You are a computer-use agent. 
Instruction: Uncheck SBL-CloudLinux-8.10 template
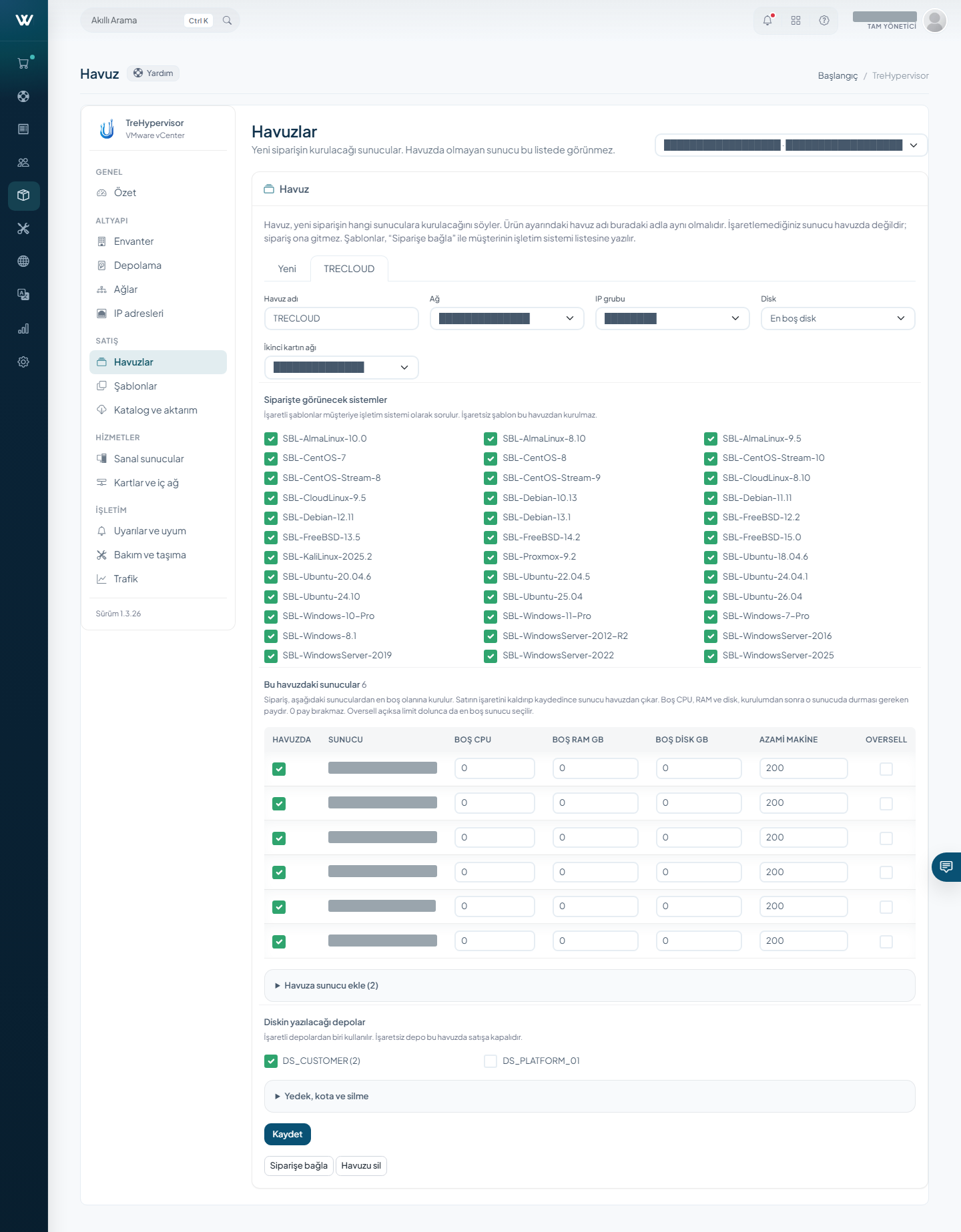click(x=711, y=478)
